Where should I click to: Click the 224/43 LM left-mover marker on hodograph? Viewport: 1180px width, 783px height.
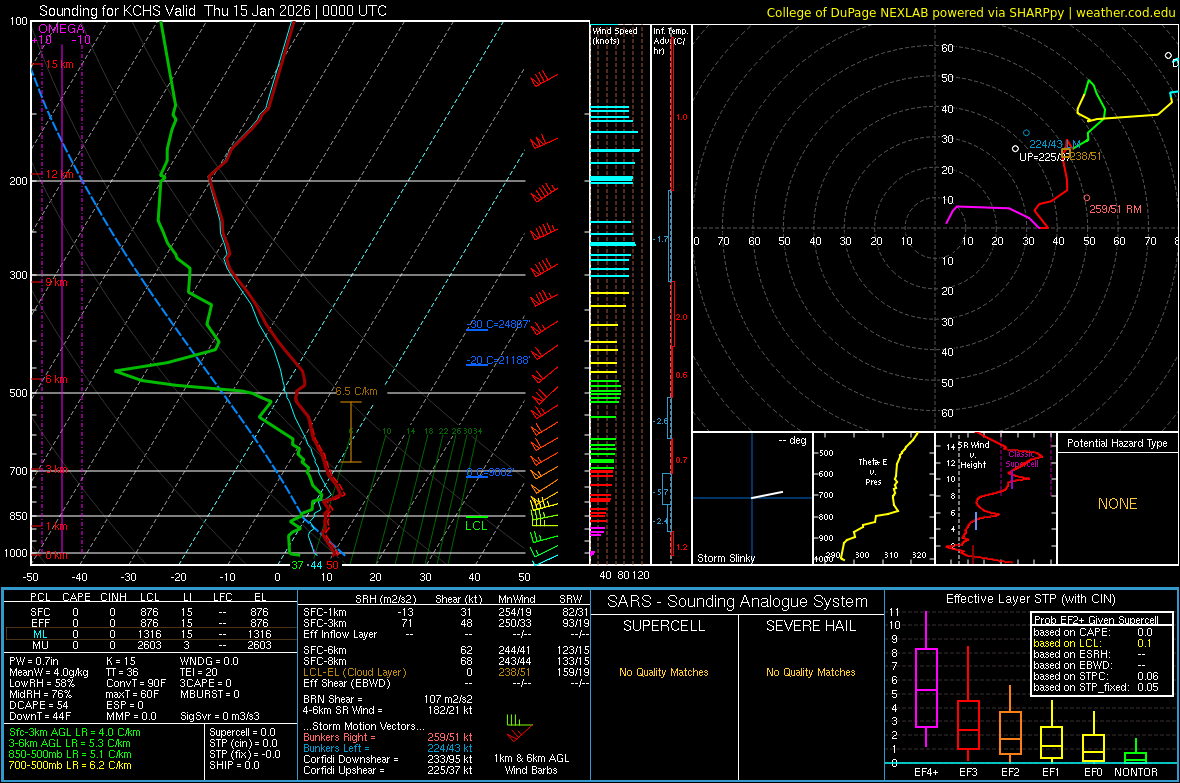tap(1026, 133)
